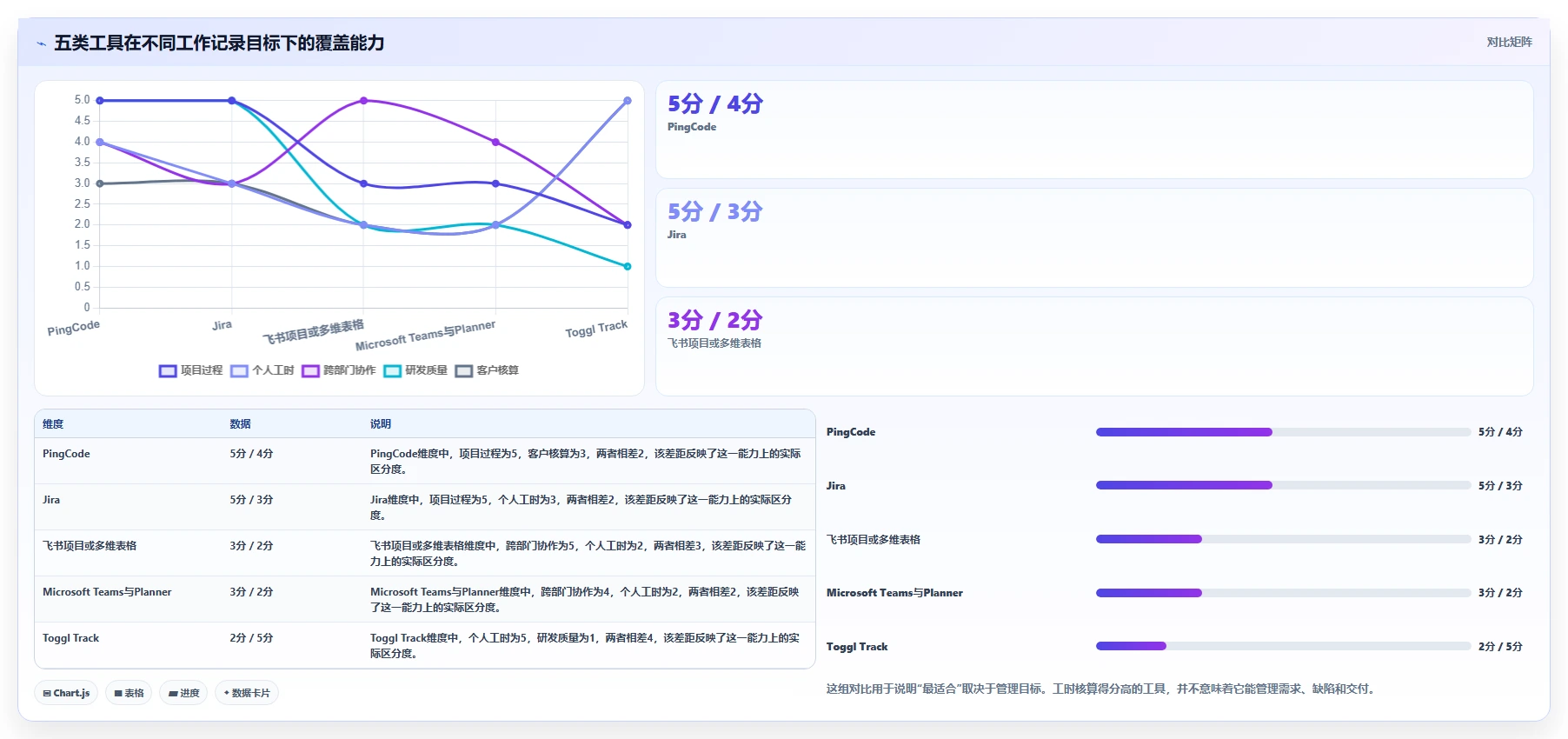Click the title icon before 五类工具
Viewport: 1568px width, 739px height.
tap(41, 43)
